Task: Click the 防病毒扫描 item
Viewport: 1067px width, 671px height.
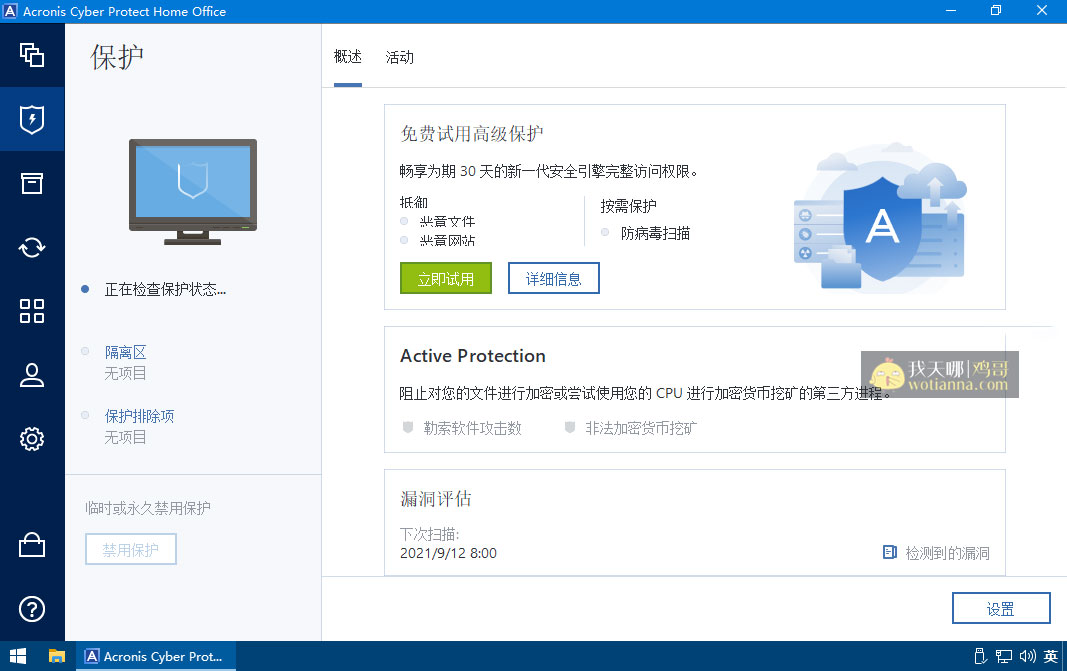Action: (x=655, y=233)
